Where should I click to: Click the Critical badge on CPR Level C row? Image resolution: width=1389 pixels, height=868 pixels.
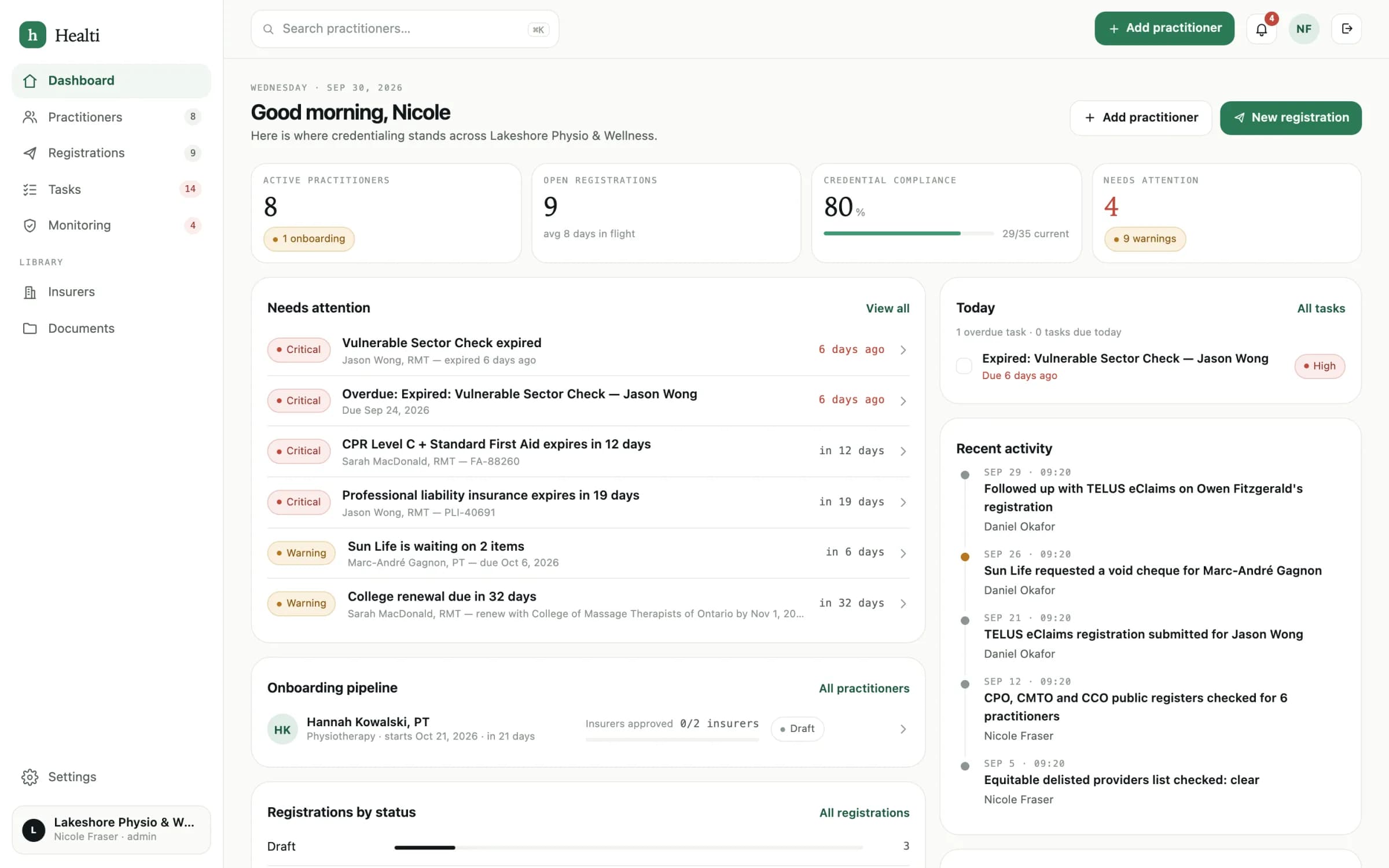click(299, 451)
